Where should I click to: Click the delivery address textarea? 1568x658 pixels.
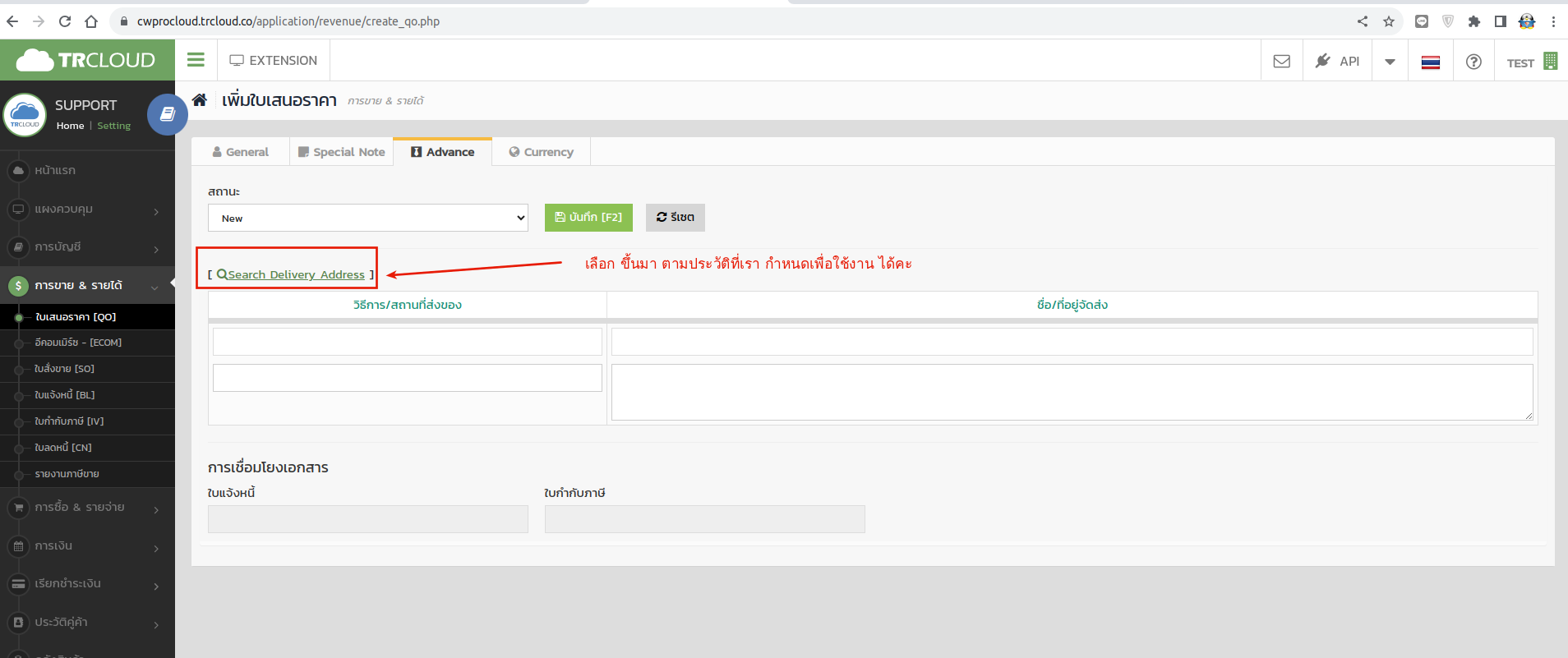click(1072, 392)
